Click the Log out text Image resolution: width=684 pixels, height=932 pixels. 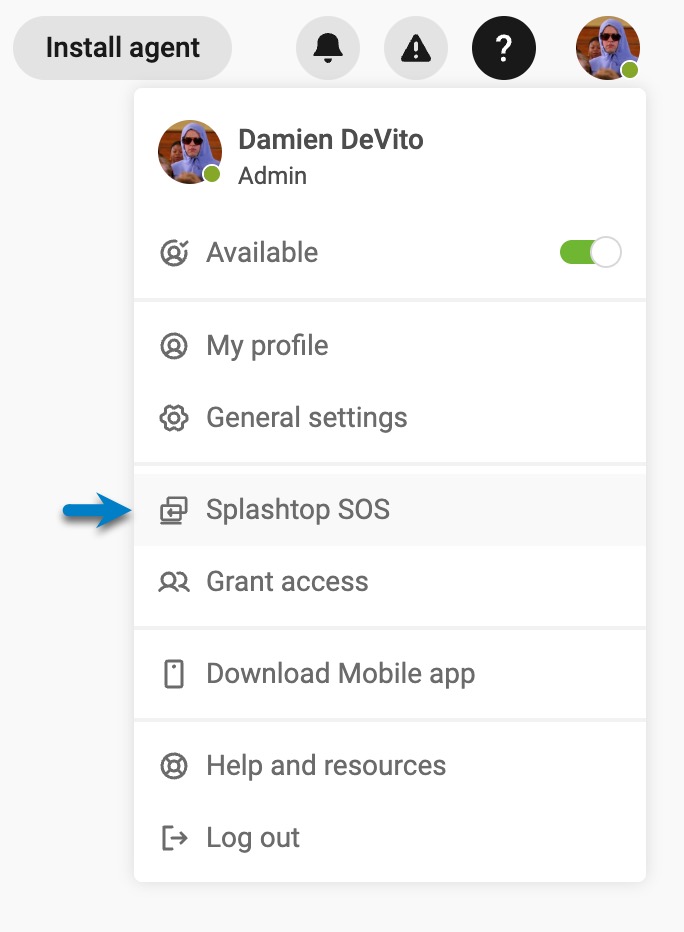(x=253, y=838)
